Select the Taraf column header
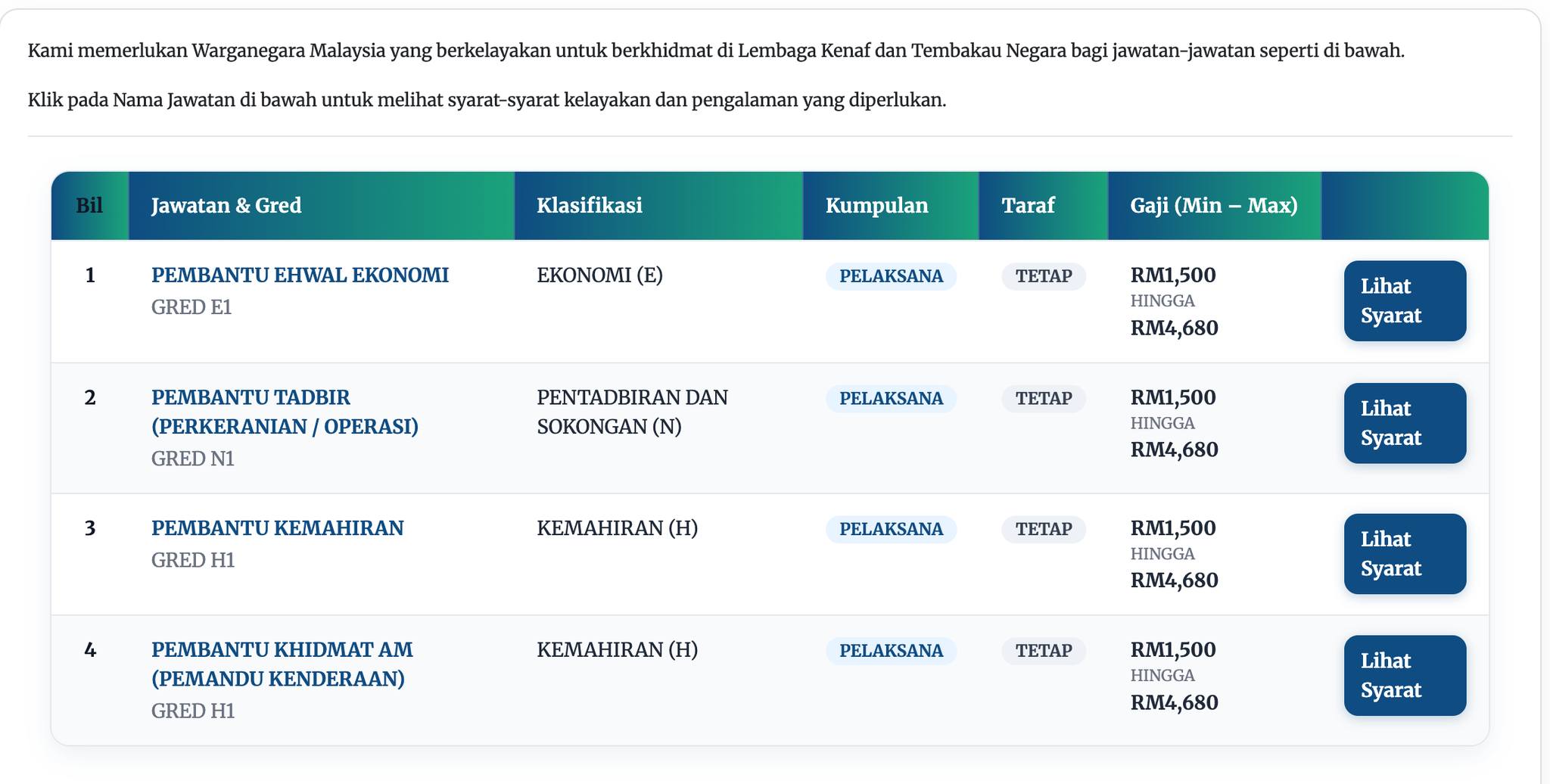 (1027, 205)
